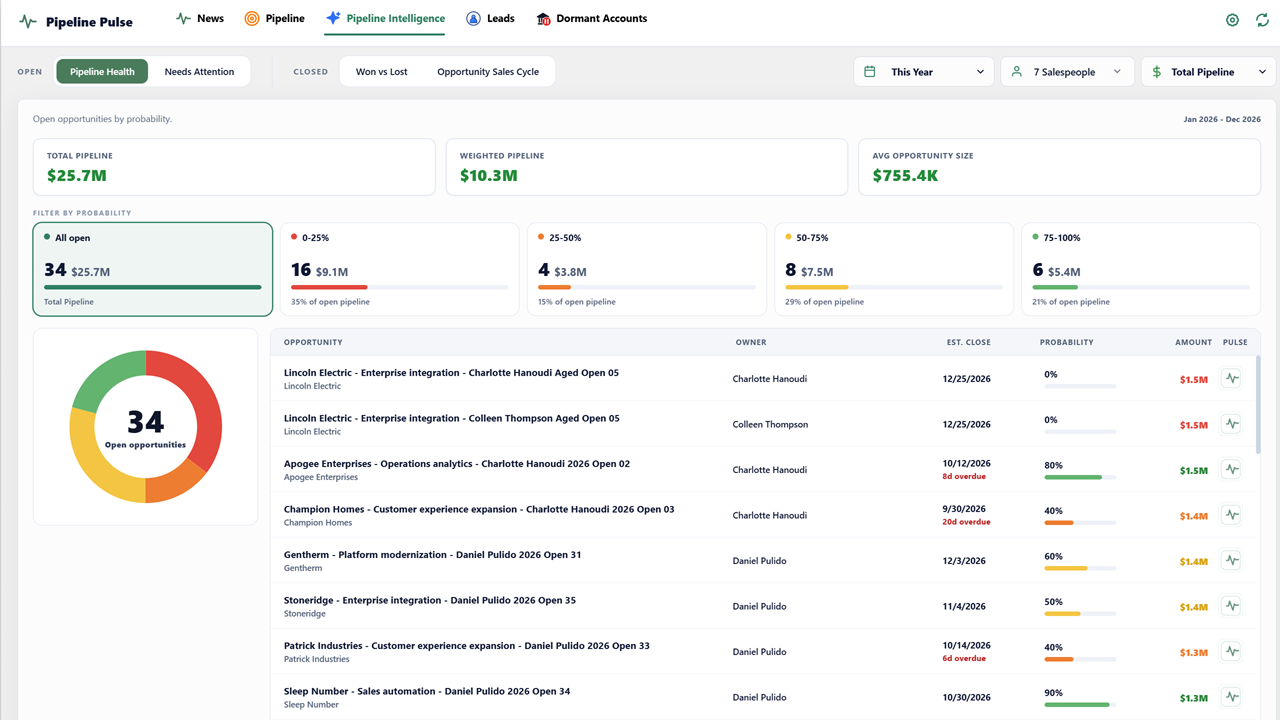This screenshot has width=1280, height=720.
Task: Open pulse for Sleep Number opportunity
Action: [x=1231, y=697]
